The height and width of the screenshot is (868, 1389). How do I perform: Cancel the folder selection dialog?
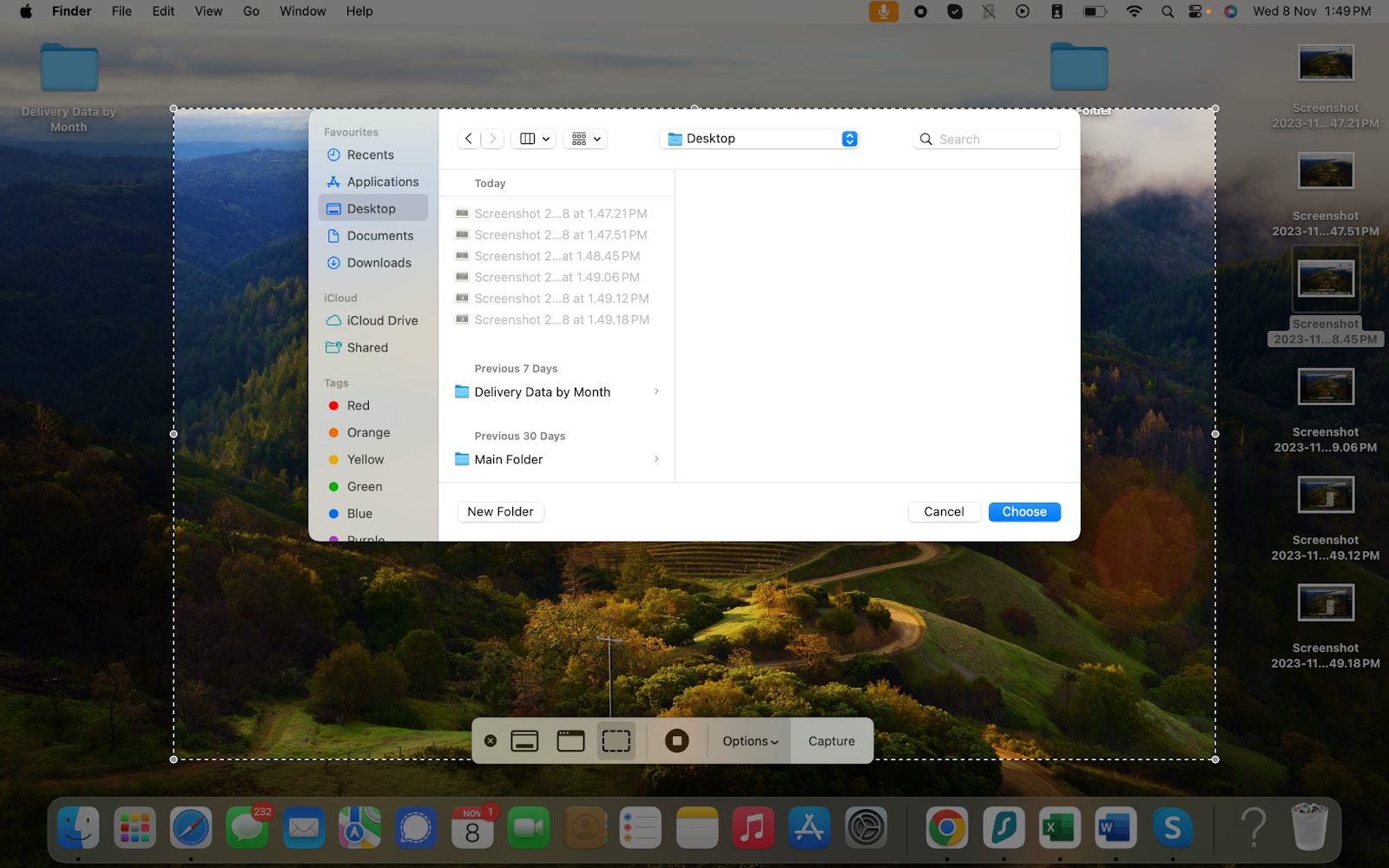click(x=944, y=512)
